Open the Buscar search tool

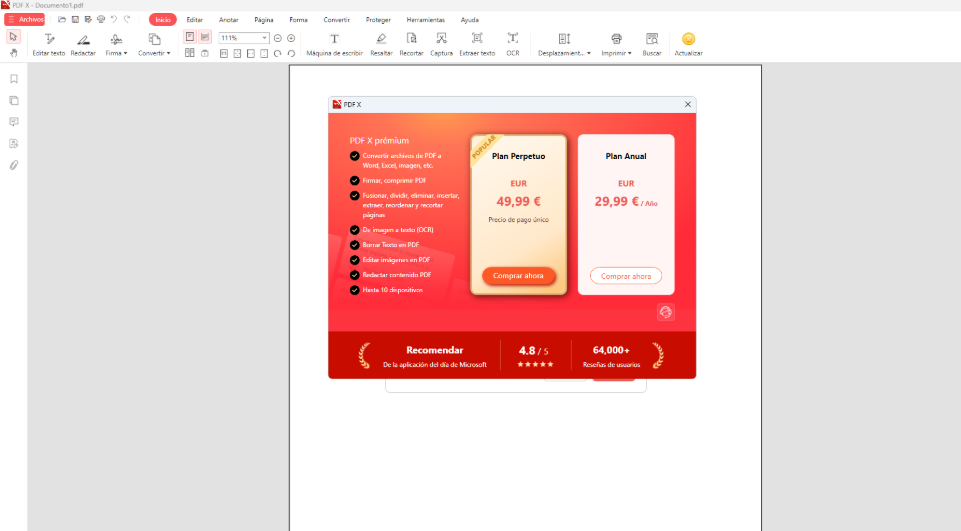(652, 45)
